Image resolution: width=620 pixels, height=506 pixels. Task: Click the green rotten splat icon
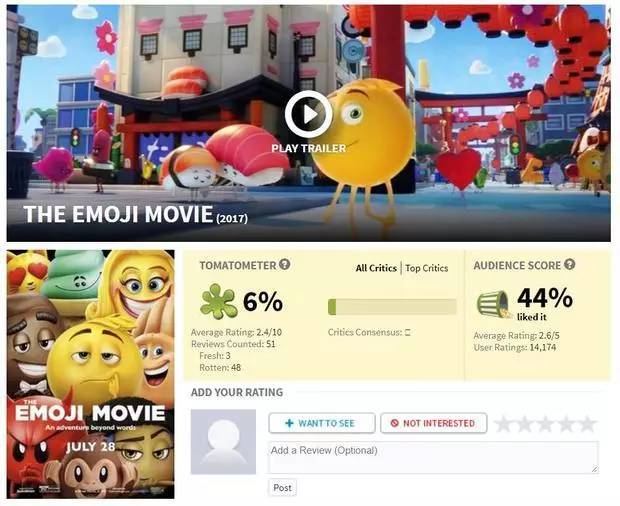tap(218, 302)
